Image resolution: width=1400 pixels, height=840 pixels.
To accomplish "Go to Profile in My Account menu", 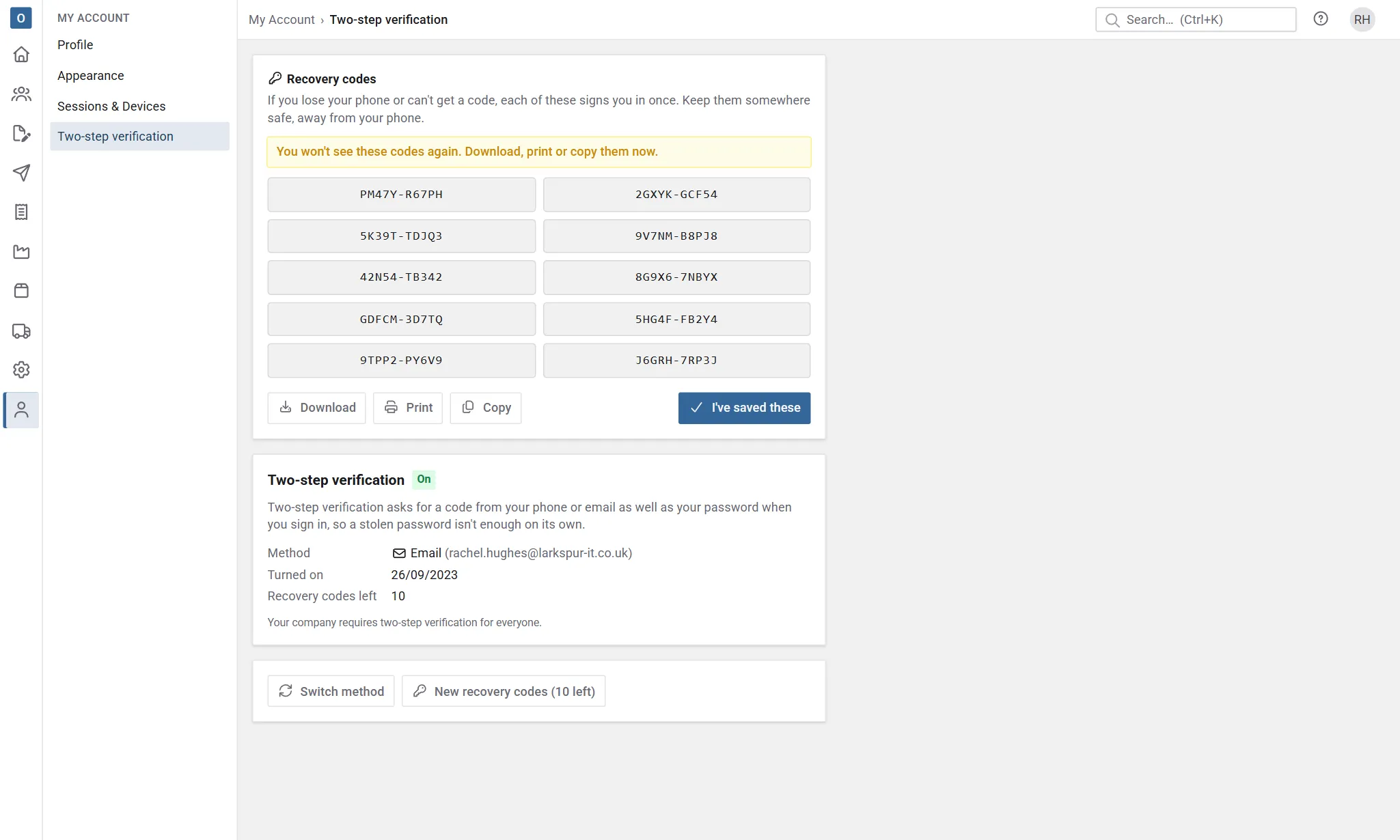I will click(139, 45).
